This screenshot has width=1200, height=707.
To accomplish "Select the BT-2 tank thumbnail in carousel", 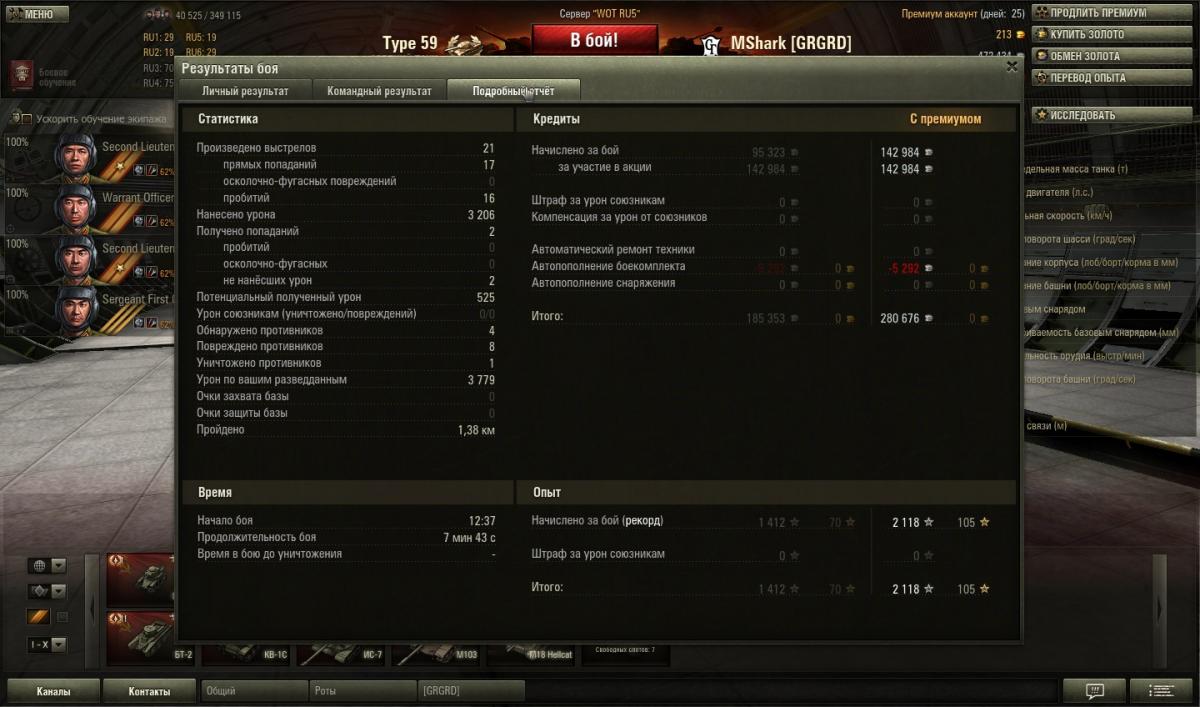I will (140, 636).
